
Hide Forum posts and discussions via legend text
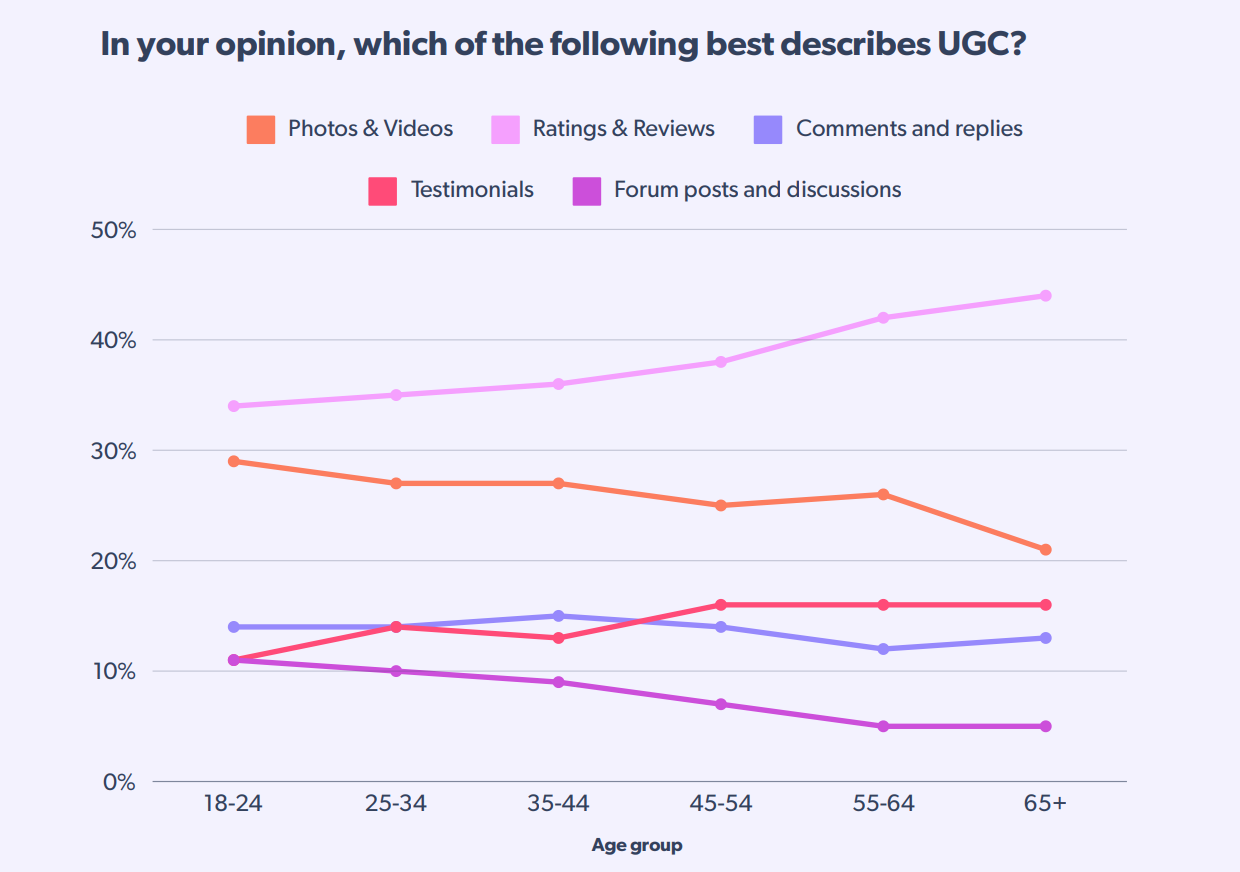tap(757, 190)
